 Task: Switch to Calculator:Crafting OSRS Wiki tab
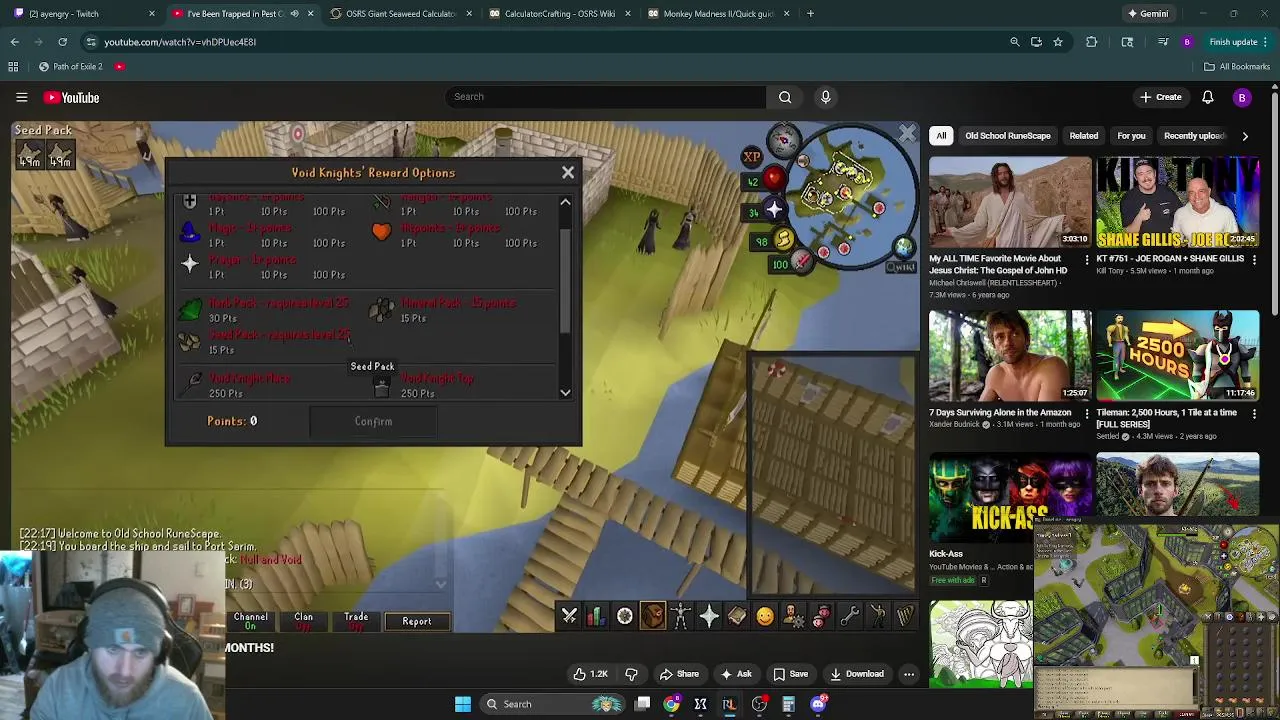558,14
